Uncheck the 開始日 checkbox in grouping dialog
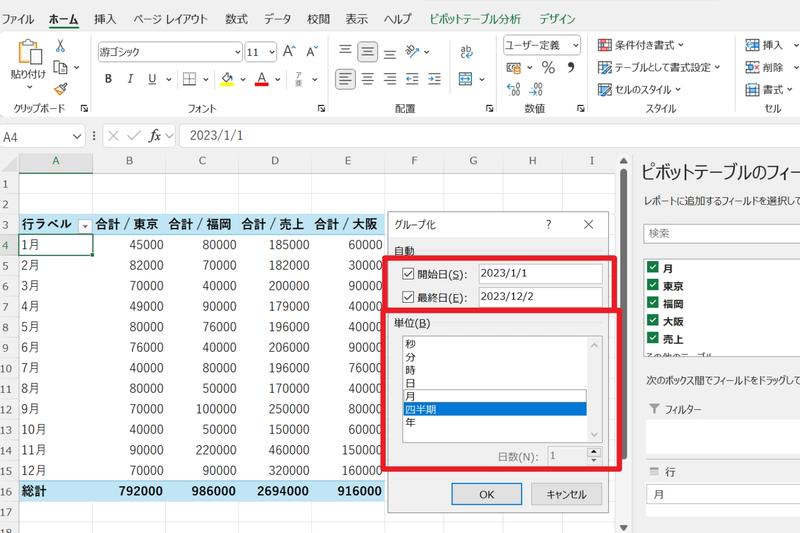The width and height of the screenshot is (800, 533). point(408,274)
